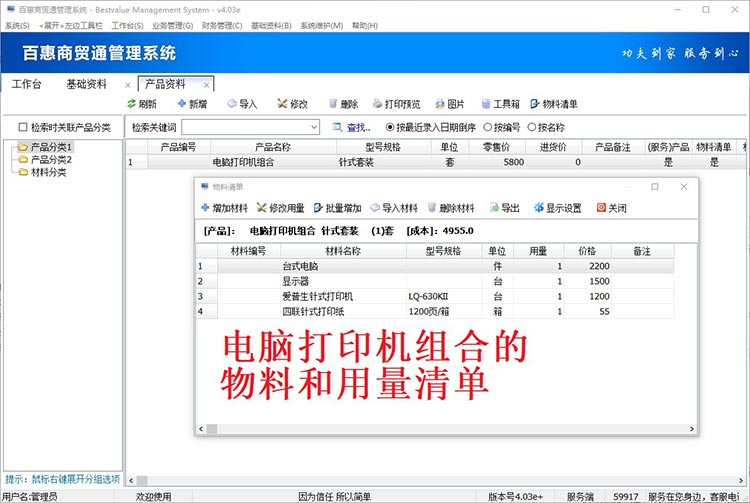Click 修改用量 in the 物料清单 window
Image resolution: width=750 pixels, height=503 pixels.
pos(281,208)
